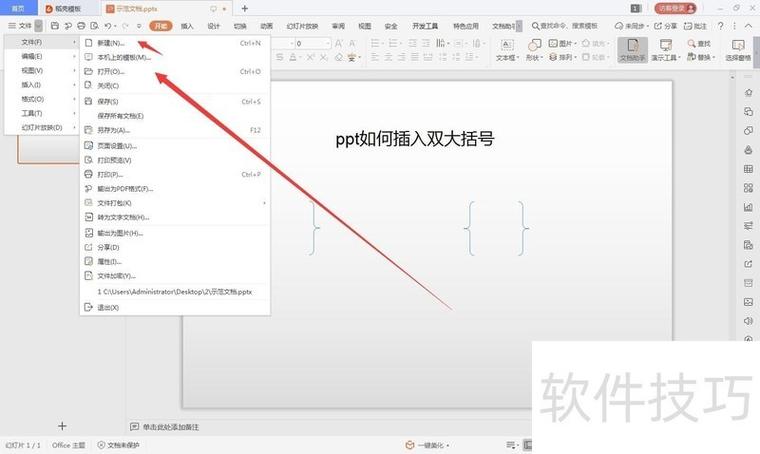Click the strikethrough S formatting icon
Image resolution: width=760 pixels, height=454 pixels.
click(280, 57)
